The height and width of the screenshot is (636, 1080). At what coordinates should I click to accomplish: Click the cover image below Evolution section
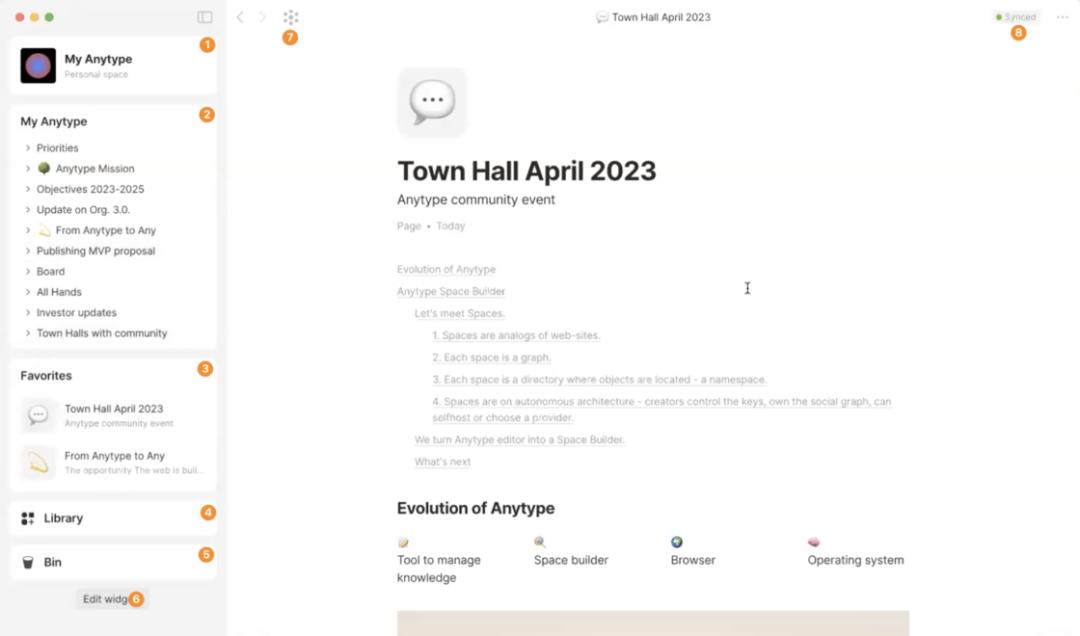point(653,623)
